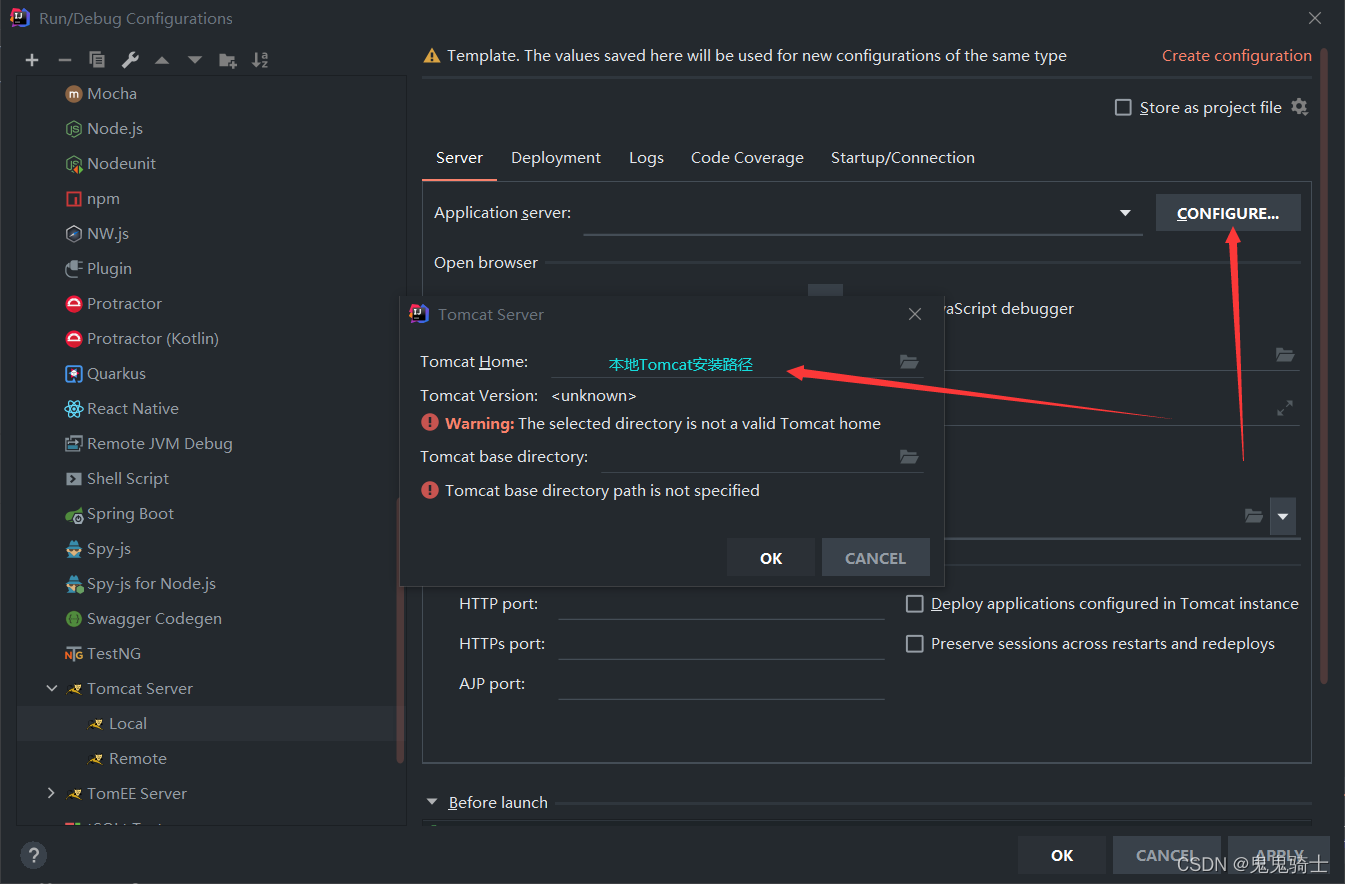The width and height of the screenshot is (1345, 884).
Task: Click HTTP port input field
Action: click(x=721, y=603)
